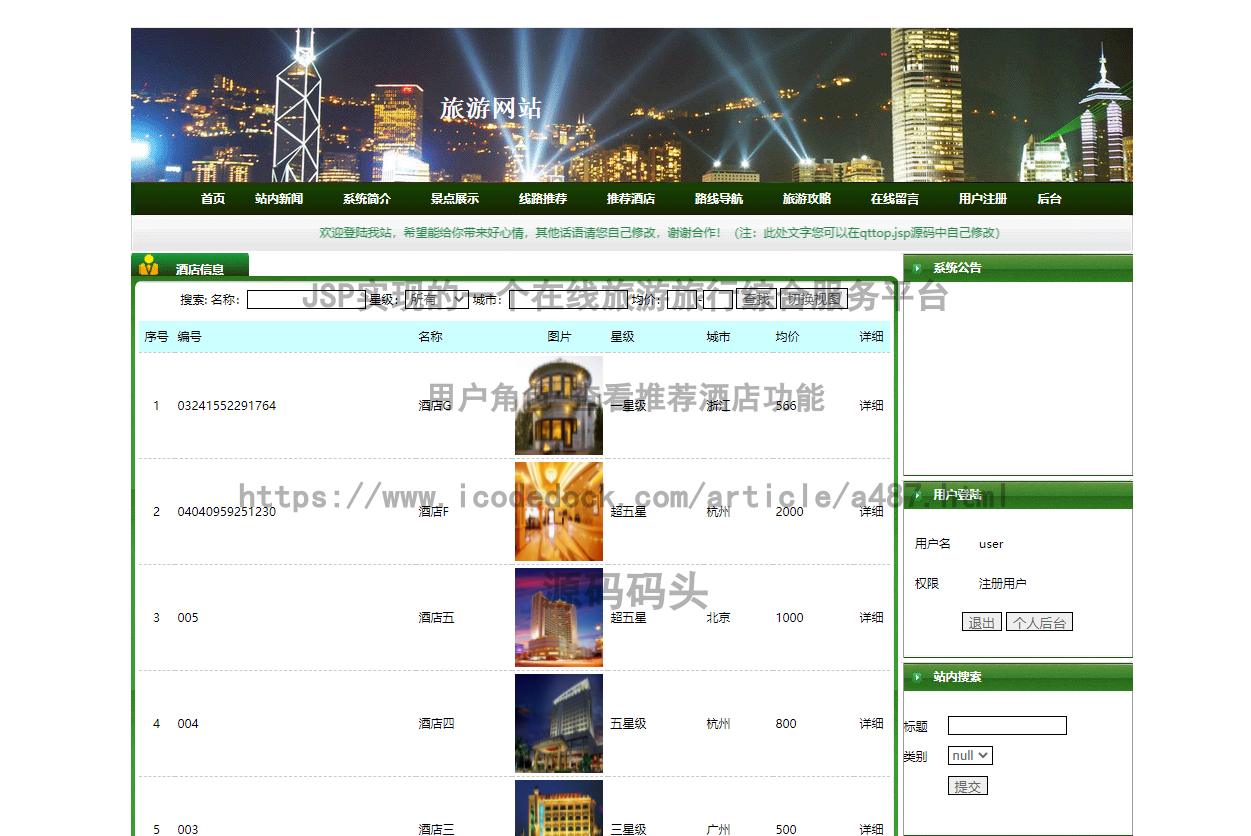Open the 类别 dropdown showing null
Viewport: 1251px width, 836px height.
[969, 755]
